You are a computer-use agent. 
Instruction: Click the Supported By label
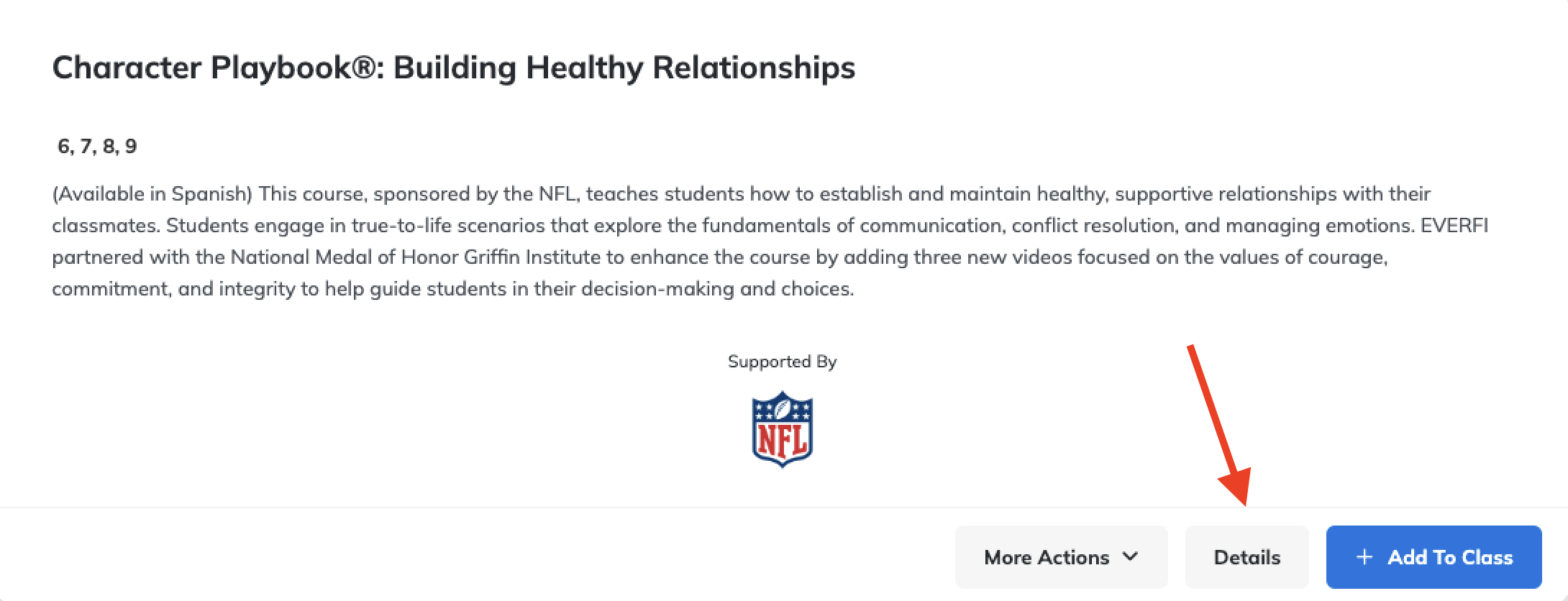pos(783,362)
